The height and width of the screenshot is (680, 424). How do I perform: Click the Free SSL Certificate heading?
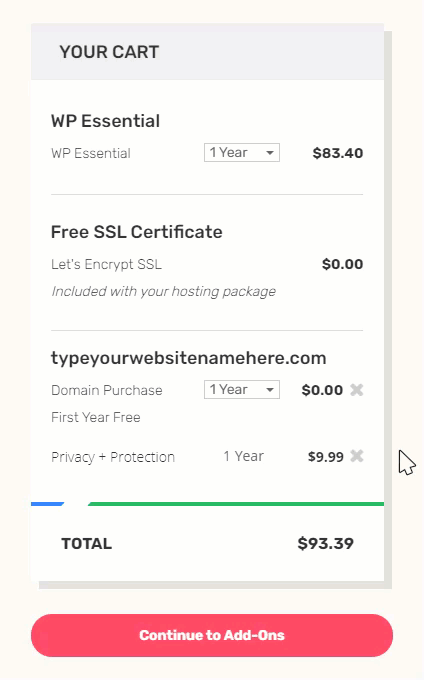137,232
